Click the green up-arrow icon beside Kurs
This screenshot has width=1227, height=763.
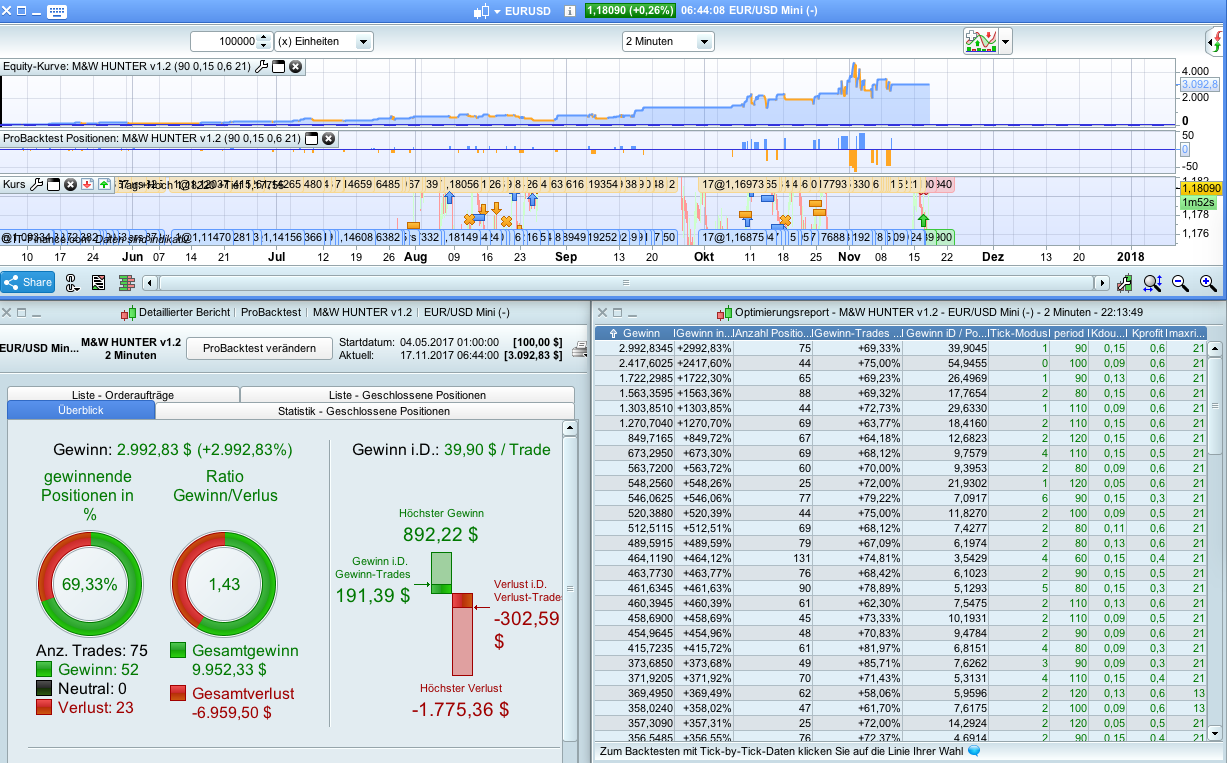pos(104,185)
